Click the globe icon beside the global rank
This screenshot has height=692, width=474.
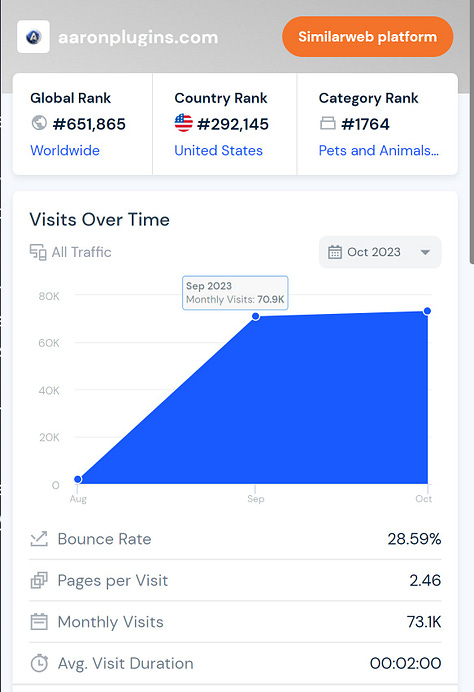39,123
